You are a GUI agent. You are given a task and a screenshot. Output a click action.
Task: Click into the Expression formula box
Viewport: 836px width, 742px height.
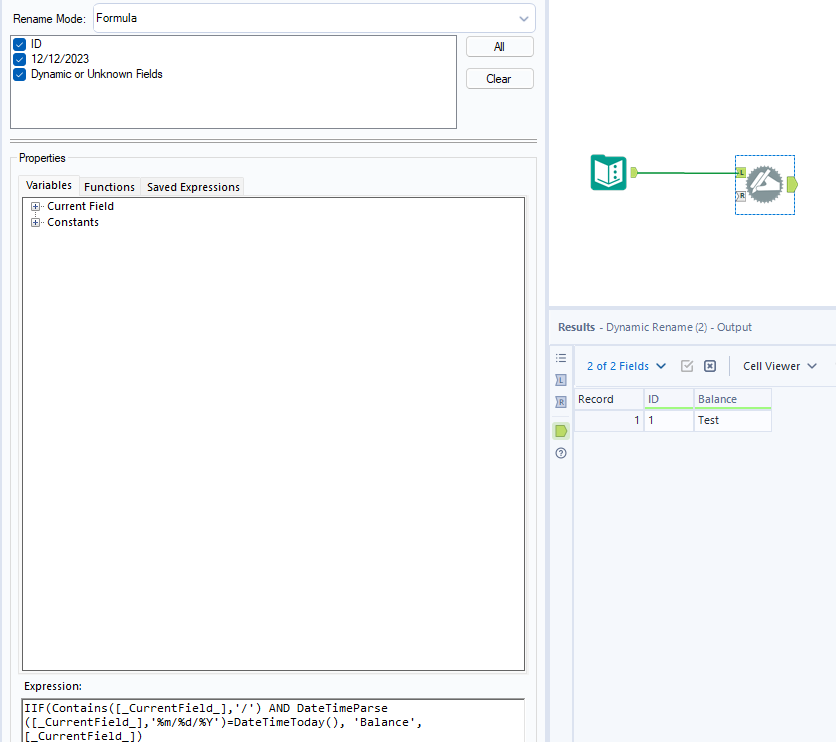[273, 721]
